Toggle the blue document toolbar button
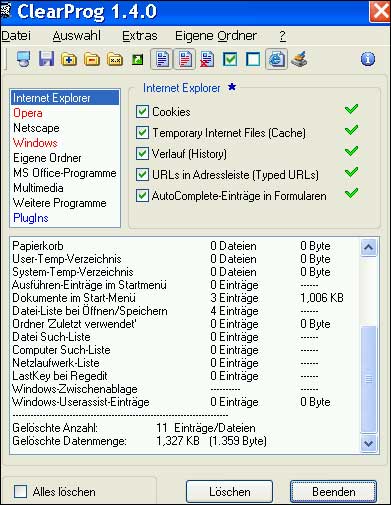 (x=162, y=59)
